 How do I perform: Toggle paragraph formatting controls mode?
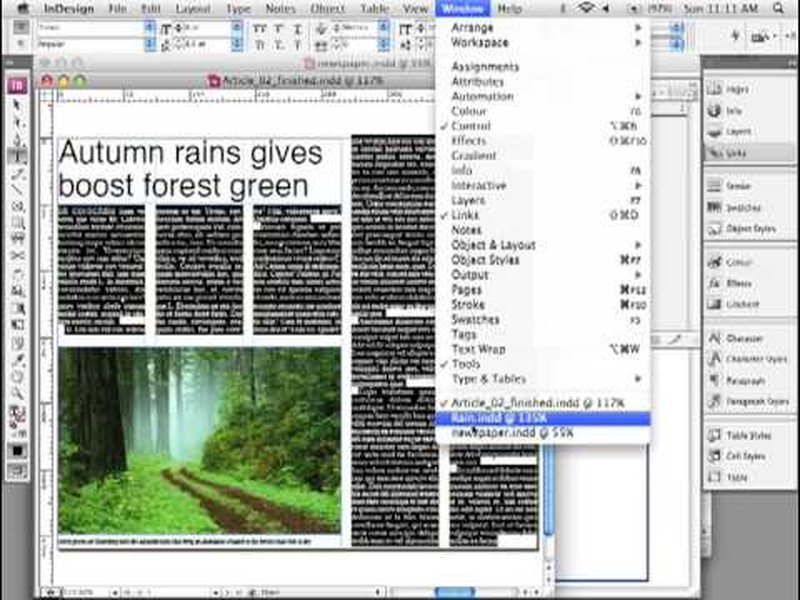click(x=20, y=44)
